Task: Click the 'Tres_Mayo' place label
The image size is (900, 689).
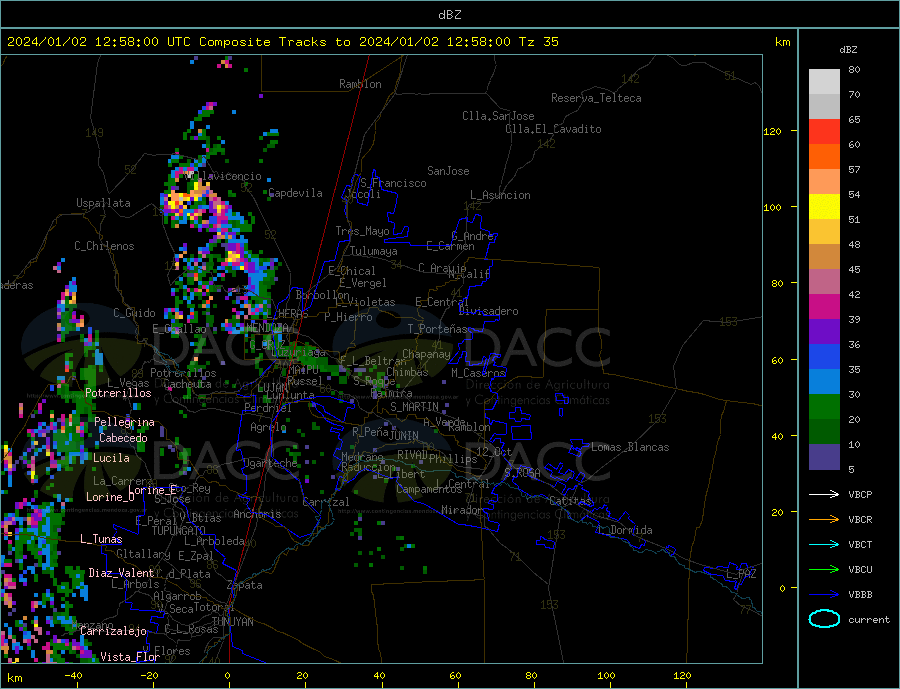Action: tap(362, 231)
